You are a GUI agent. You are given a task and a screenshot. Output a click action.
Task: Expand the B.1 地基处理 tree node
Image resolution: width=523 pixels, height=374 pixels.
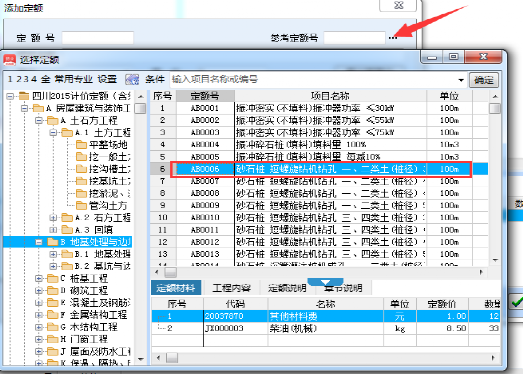(53, 254)
